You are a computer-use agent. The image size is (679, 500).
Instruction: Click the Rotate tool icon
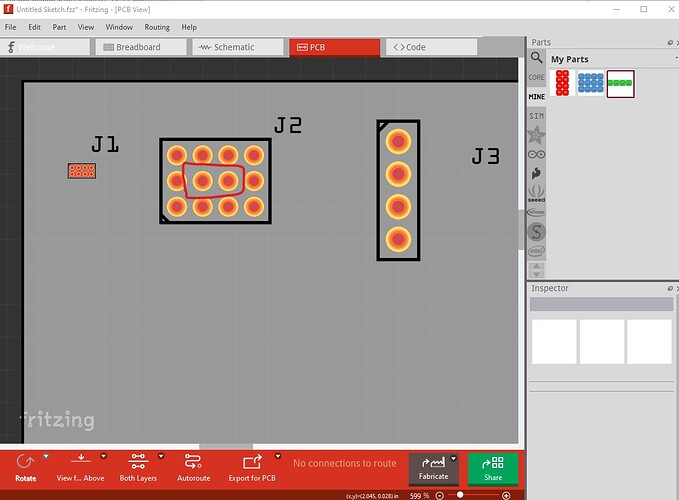point(26,461)
